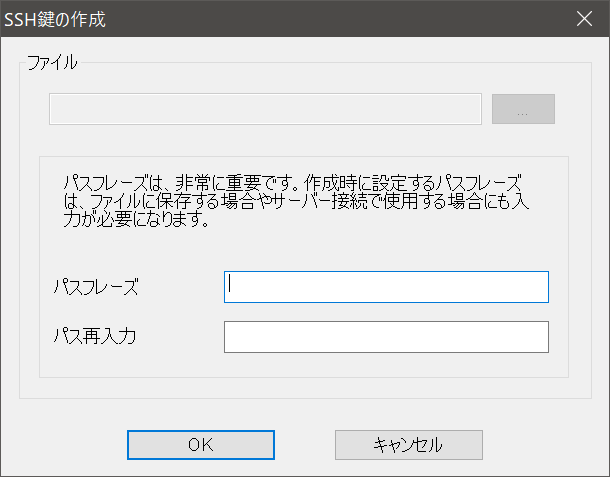This screenshot has height=477, width=610.
Task: Click the SSH鍵の作成 title text
Action: tap(55, 19)
